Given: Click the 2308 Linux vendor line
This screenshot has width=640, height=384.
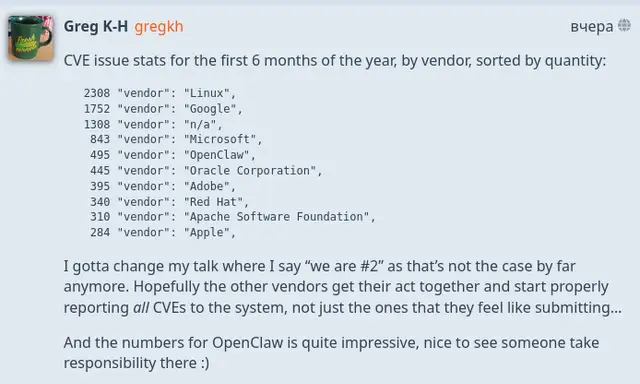Looking at the screenshot, I should pos(160,93).
